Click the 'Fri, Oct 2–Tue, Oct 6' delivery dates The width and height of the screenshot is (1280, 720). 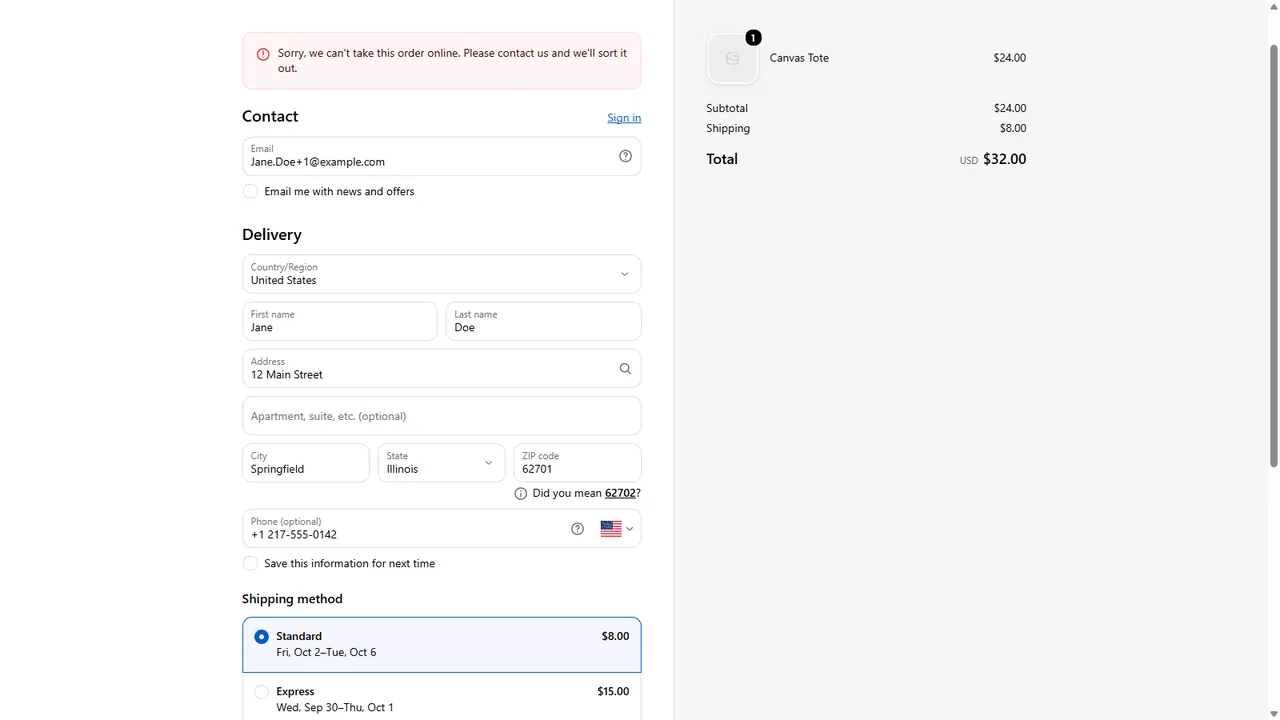point(326,652)
